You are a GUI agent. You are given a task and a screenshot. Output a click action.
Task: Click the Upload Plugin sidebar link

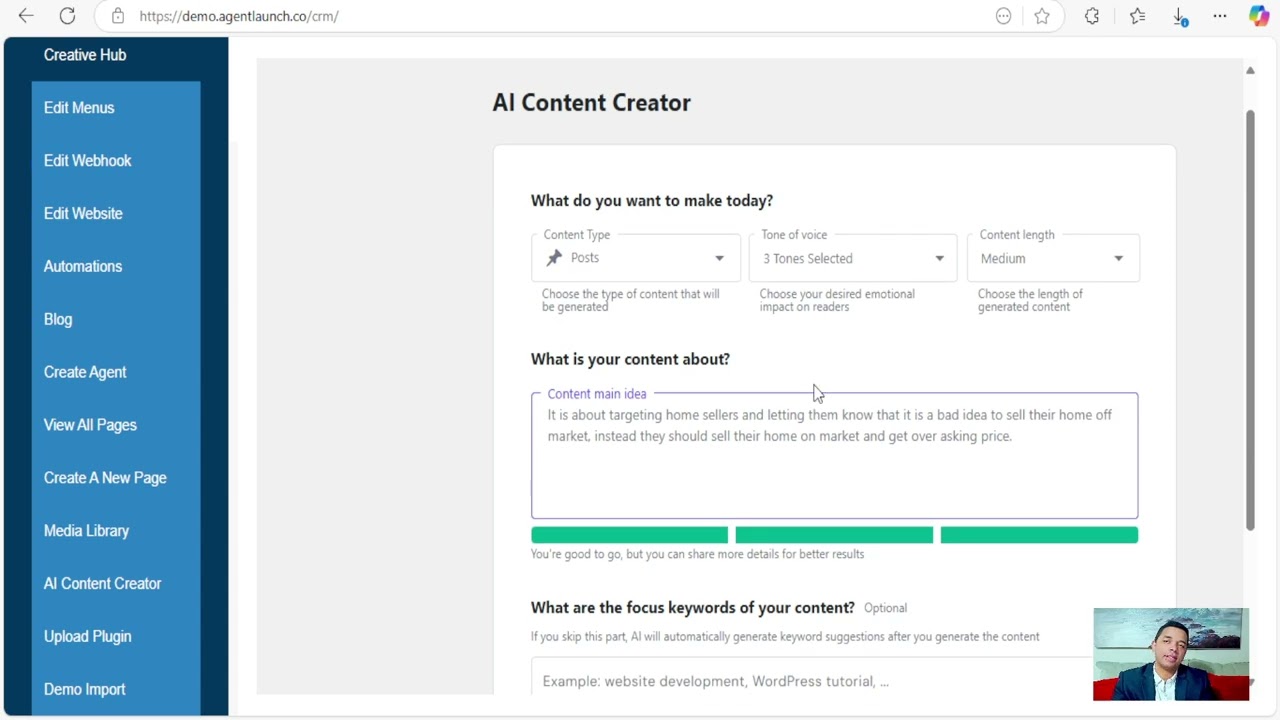click(x=87, y=637)
